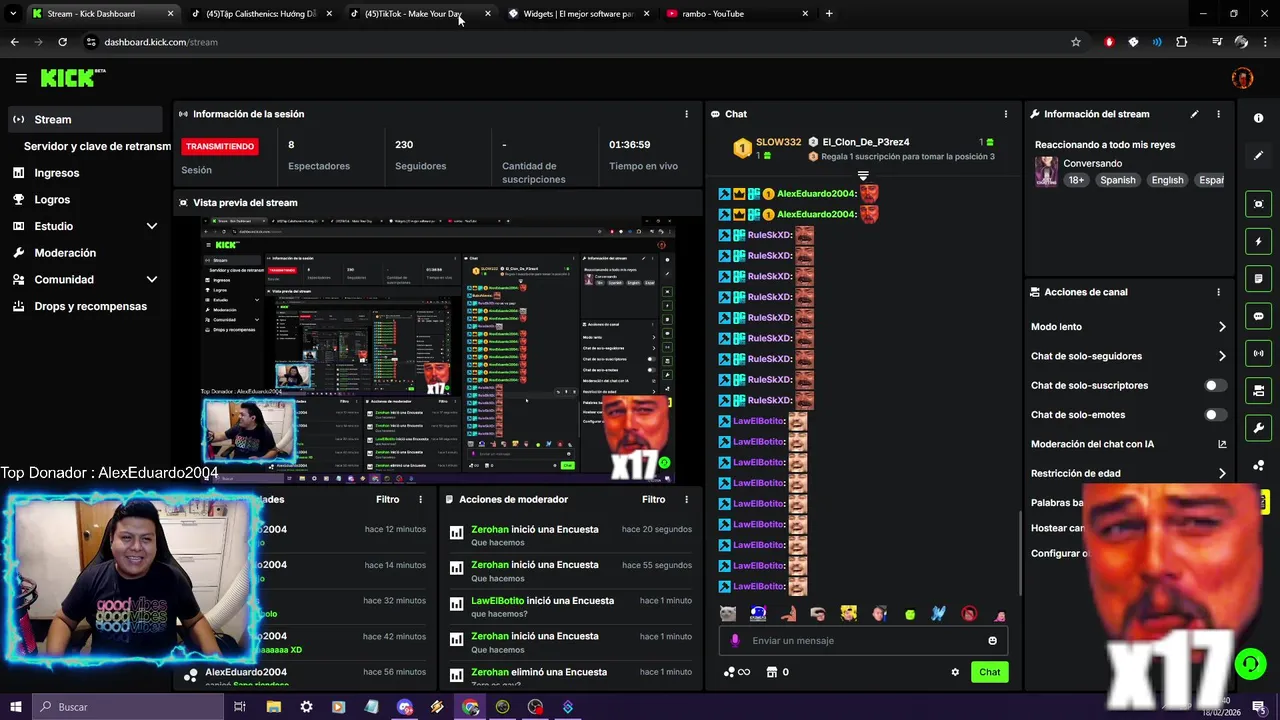
Task: Expand Chat de solo-seguidores options
Action: pos(1222,356)
